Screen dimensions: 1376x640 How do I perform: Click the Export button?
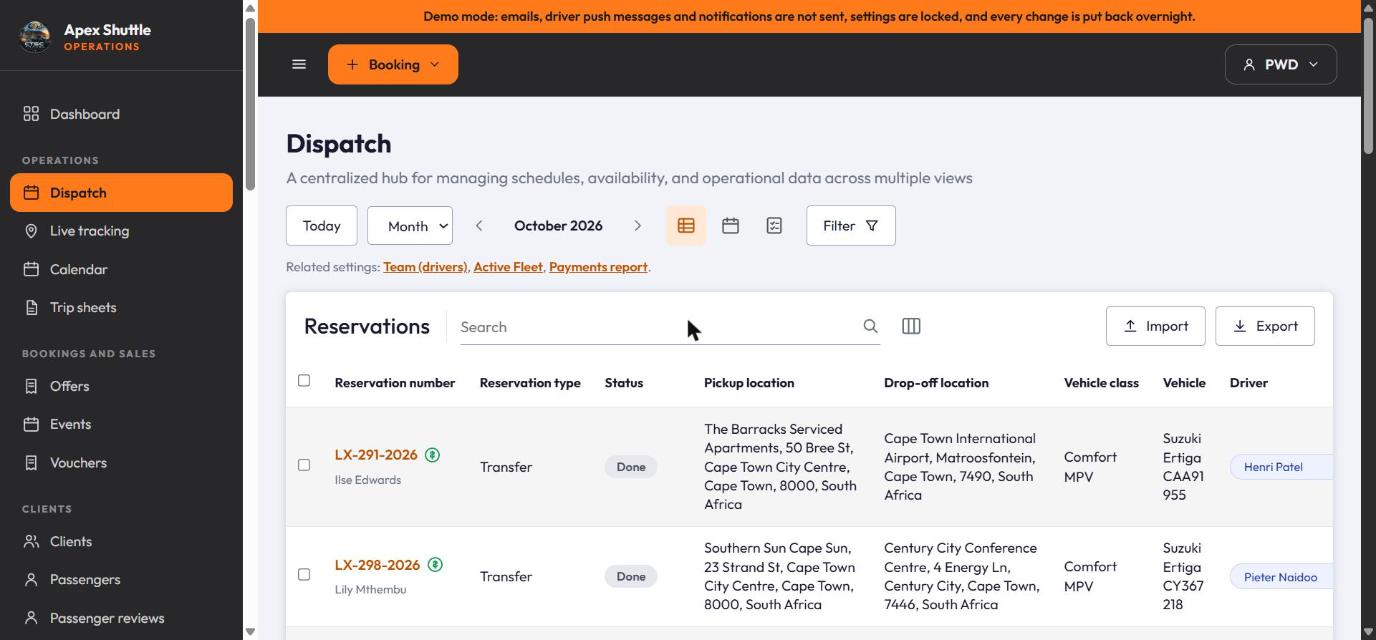pos(1265,326)
